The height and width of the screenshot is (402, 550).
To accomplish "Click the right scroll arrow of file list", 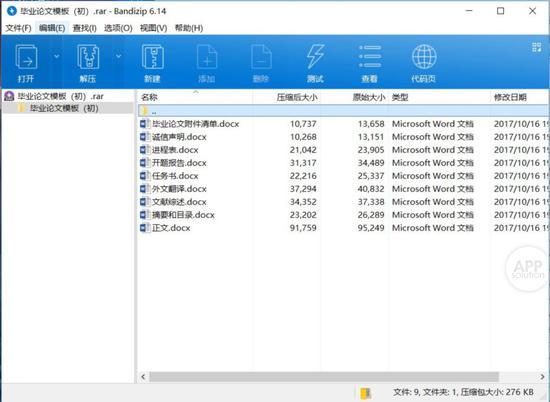I will (542, 377).
